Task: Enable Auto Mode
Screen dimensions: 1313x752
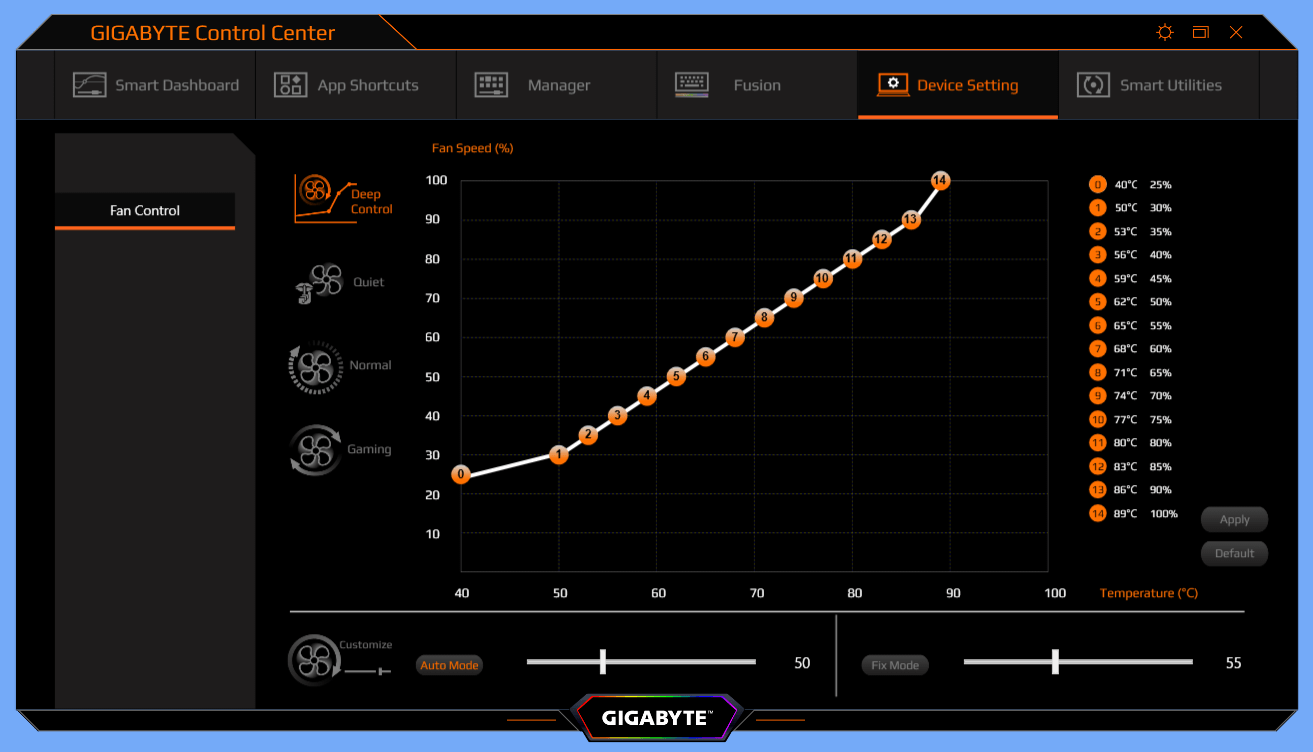Action: [x=449, y=665]
